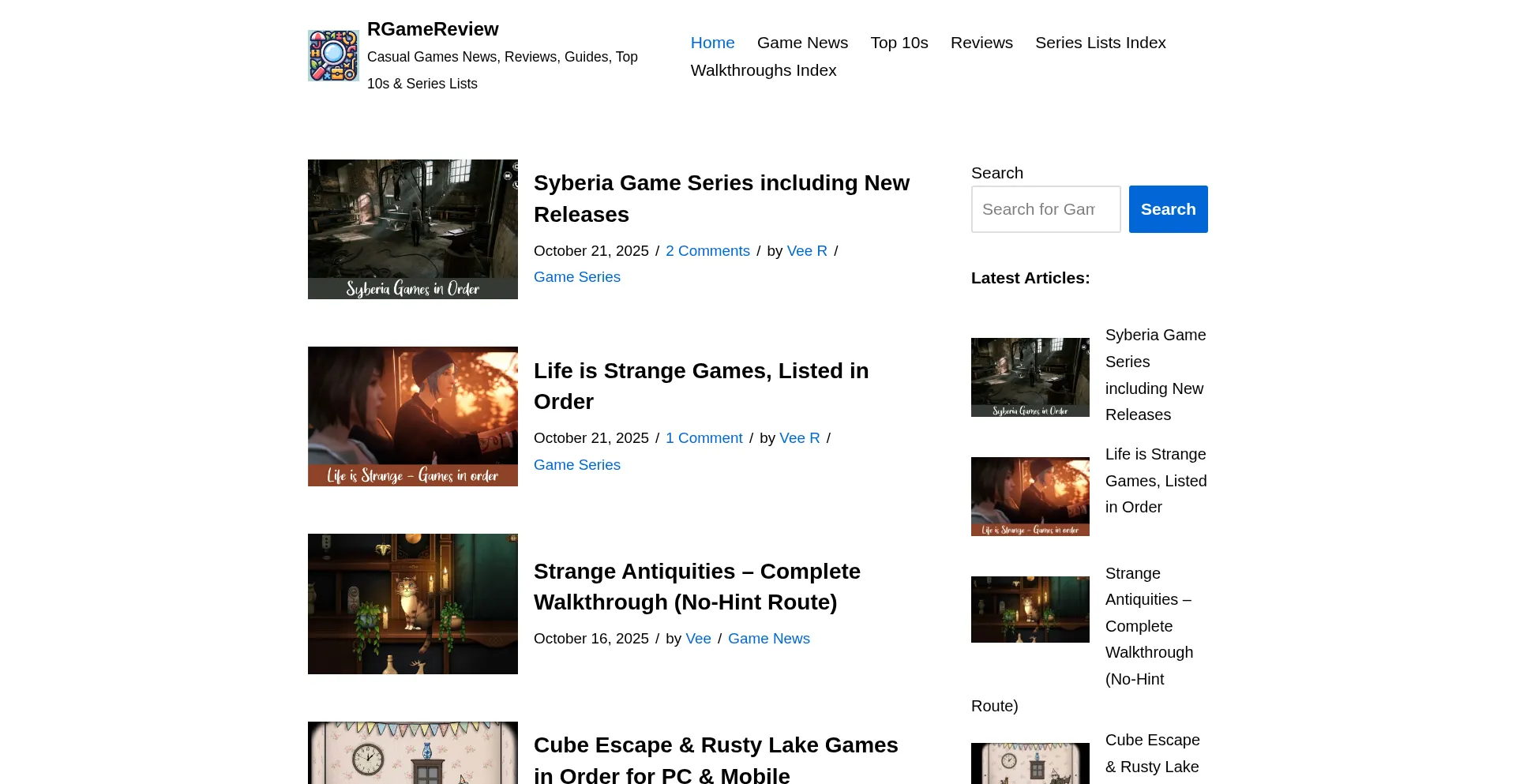Go to the Top 10s page
The width and height of the screenshot is (1516, 784).
899,43
